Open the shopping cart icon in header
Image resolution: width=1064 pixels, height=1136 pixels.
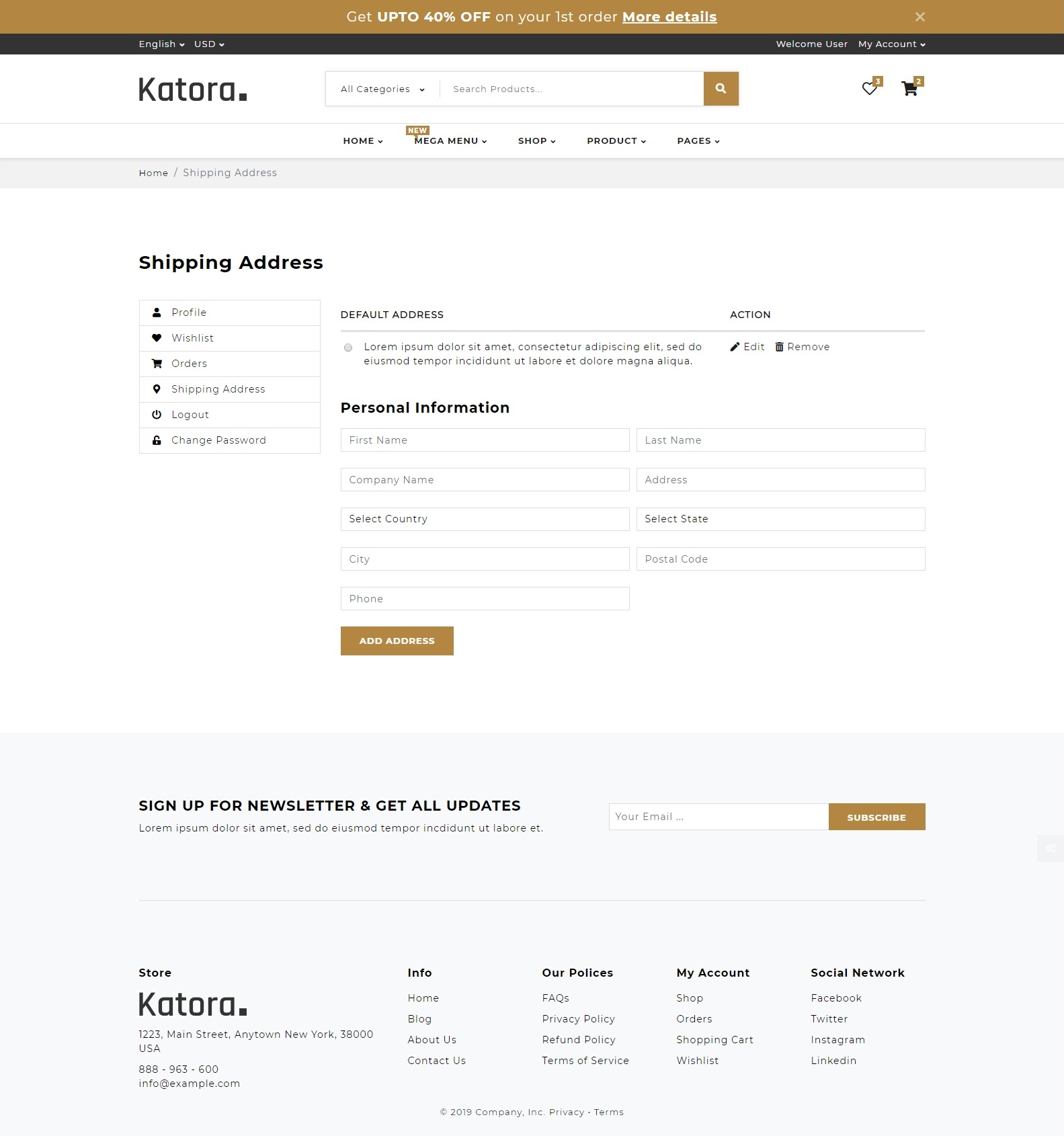[909, 89]
